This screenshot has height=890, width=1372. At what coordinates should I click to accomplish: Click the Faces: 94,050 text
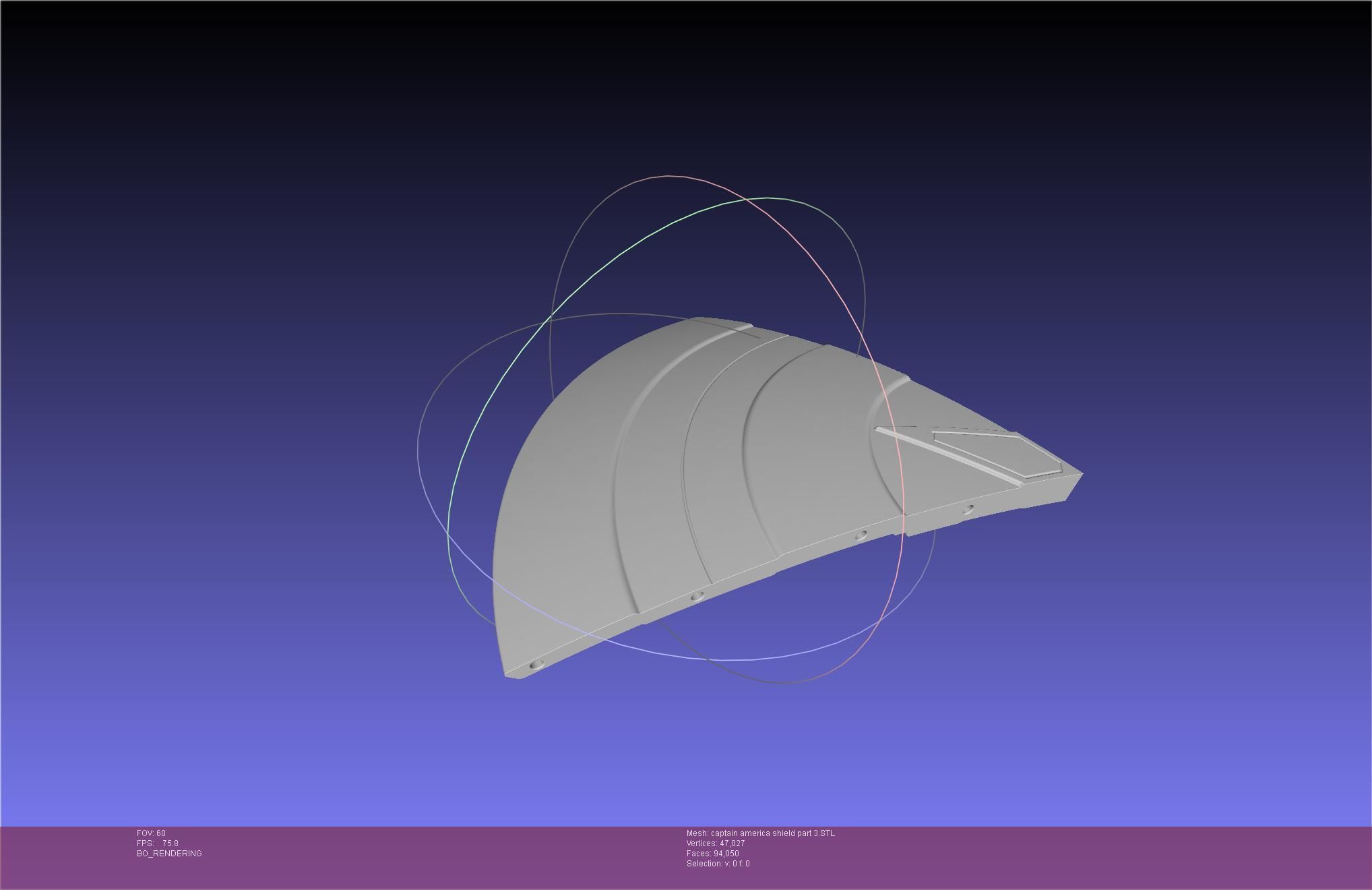tap(713, 854)
